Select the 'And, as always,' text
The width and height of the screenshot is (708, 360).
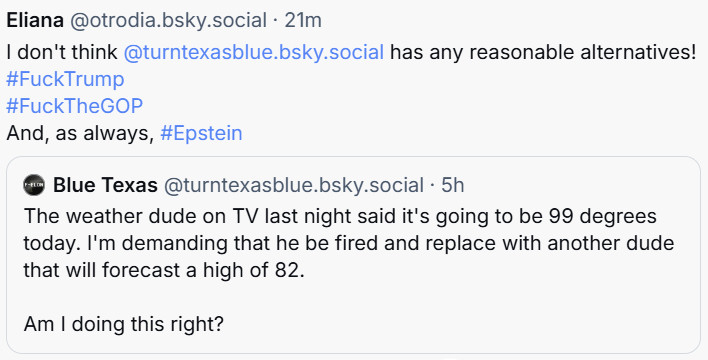pos(80,133)
